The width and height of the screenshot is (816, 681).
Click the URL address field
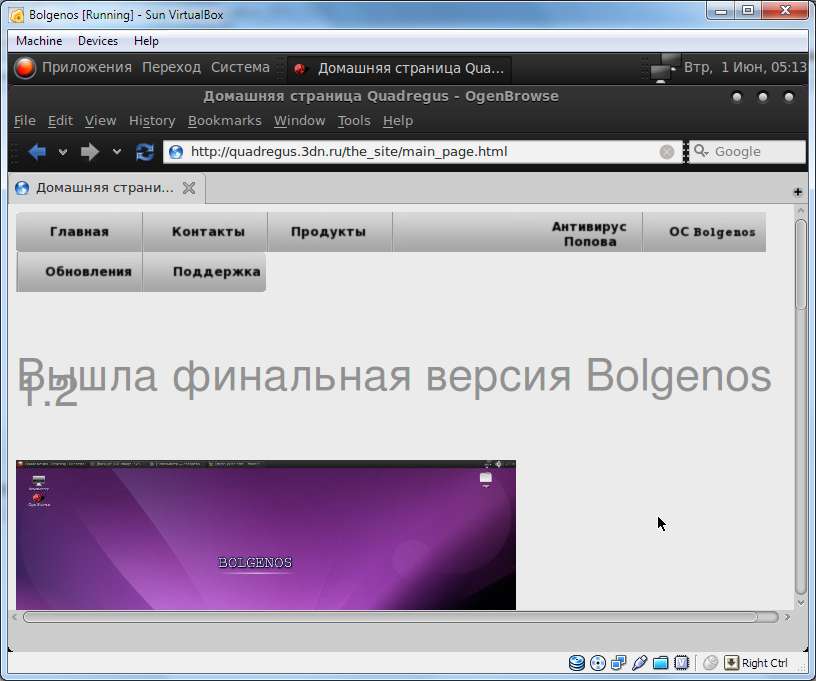point(422,152)
